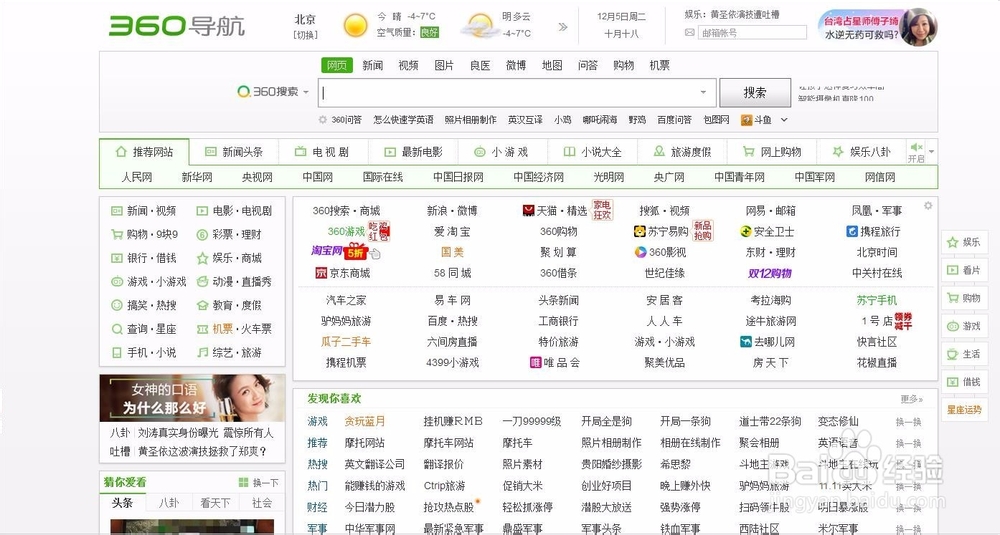The height and width of the screenshot is (535, 1000).
Task: Select the 网页 search tab
Action: click(337, 65)
